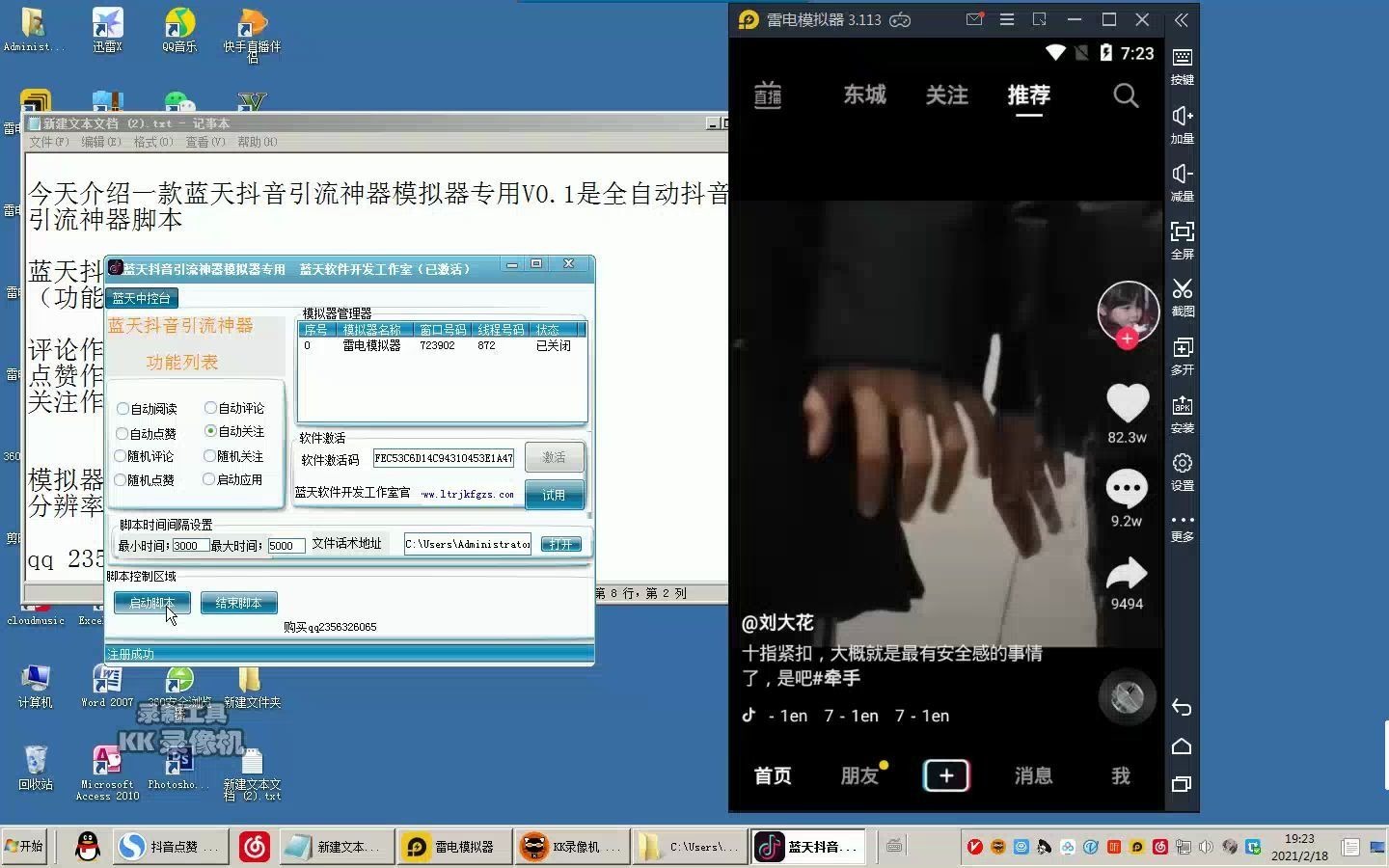Follow the creator via the red plus badge
This screenshot has width=1389, height=868.
coord(1127,339)
